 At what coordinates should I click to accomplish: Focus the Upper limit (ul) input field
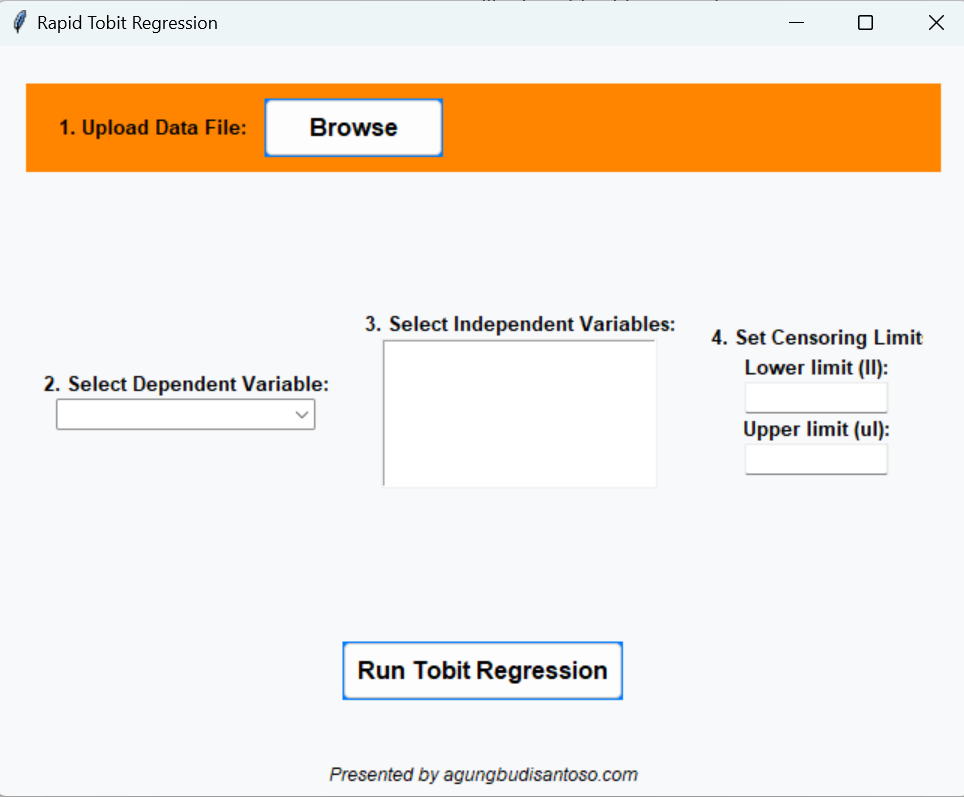[x=816, y=459]
